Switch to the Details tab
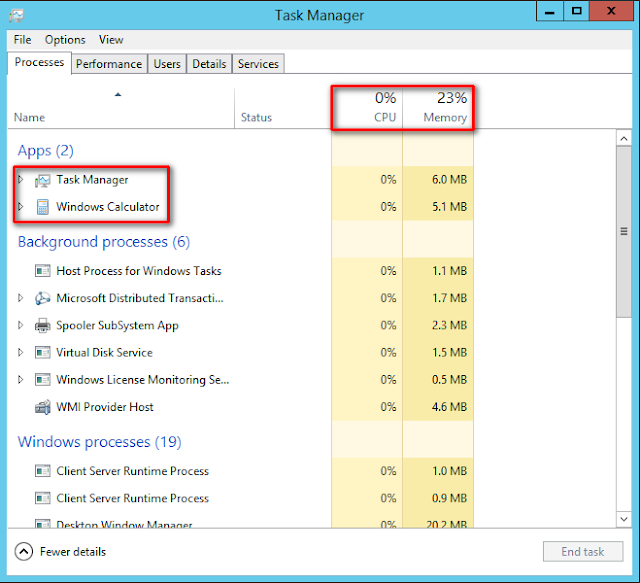The width and height of the screenshot is (640, 583). point(209,64)
